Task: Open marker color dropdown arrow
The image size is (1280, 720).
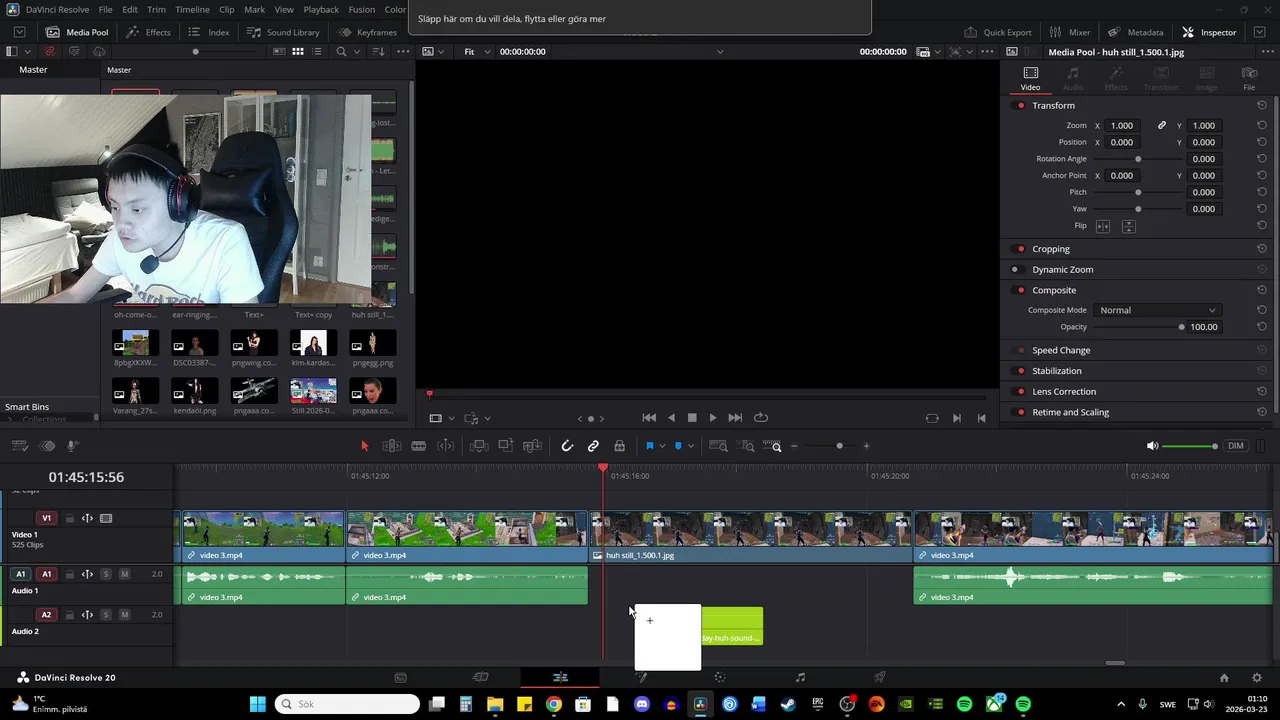Action: click(691, 446)
